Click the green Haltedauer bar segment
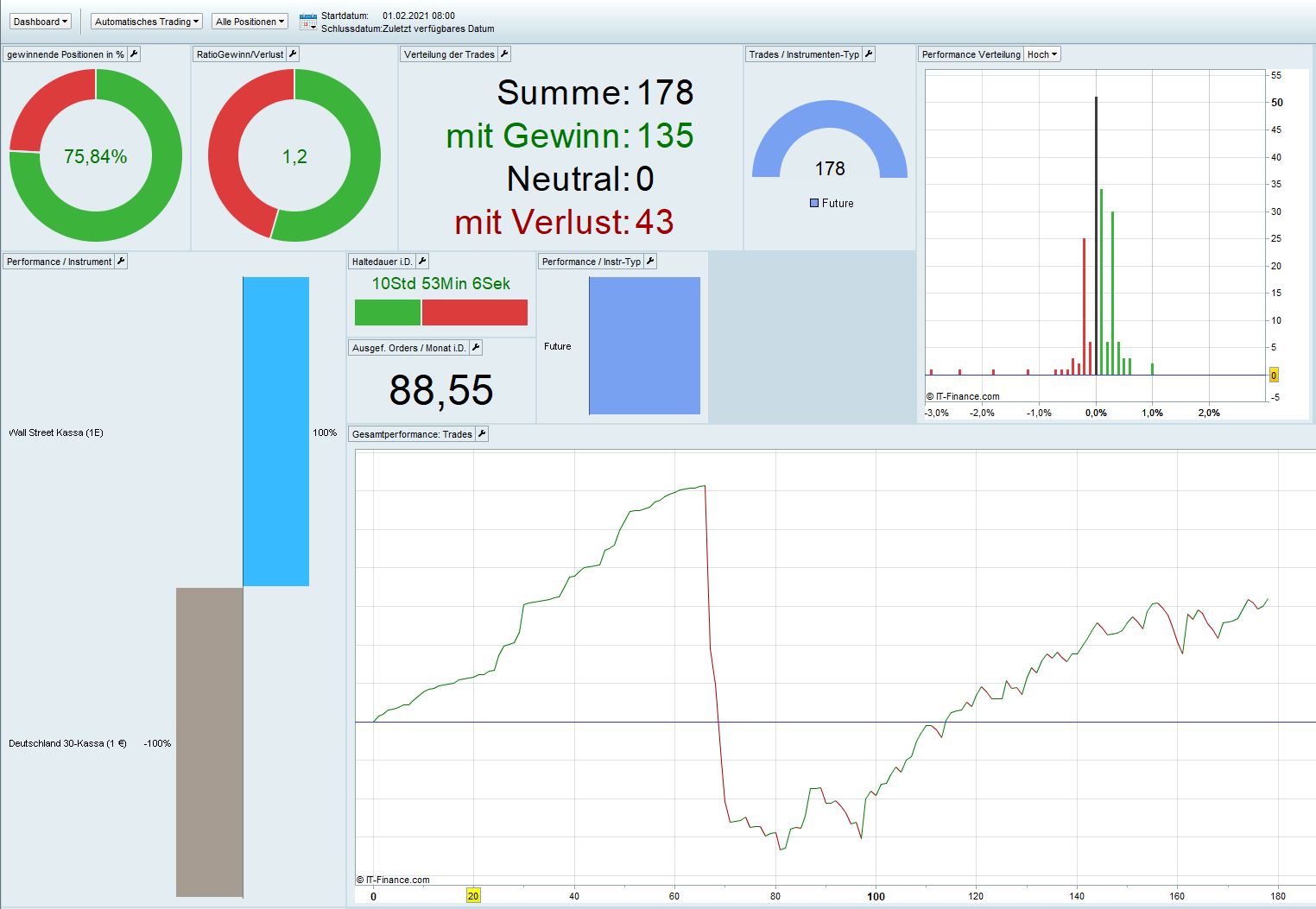This screenshot has width=1316, height=909. (x=388, y=312)
